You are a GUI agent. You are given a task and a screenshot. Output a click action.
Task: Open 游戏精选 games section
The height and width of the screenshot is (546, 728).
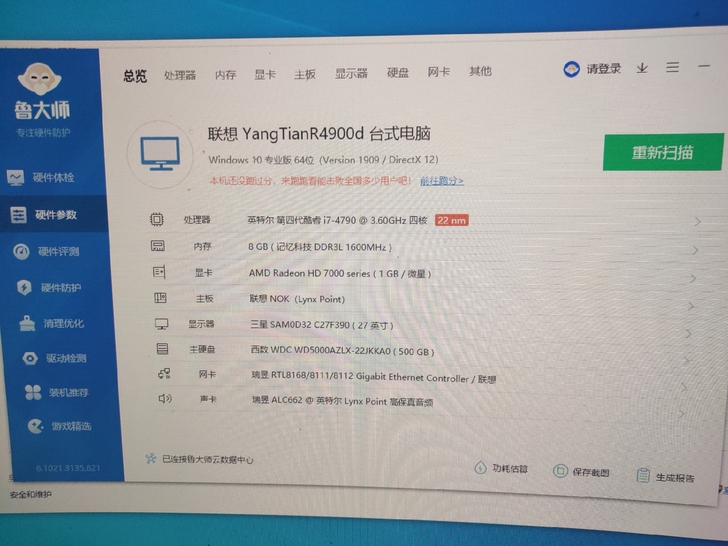click(x=59, y=426)
